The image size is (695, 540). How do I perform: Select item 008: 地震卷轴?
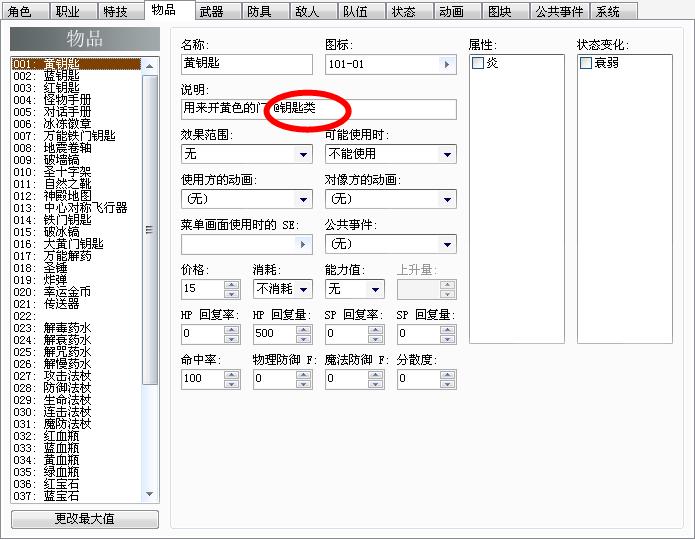tap(76, 148)
